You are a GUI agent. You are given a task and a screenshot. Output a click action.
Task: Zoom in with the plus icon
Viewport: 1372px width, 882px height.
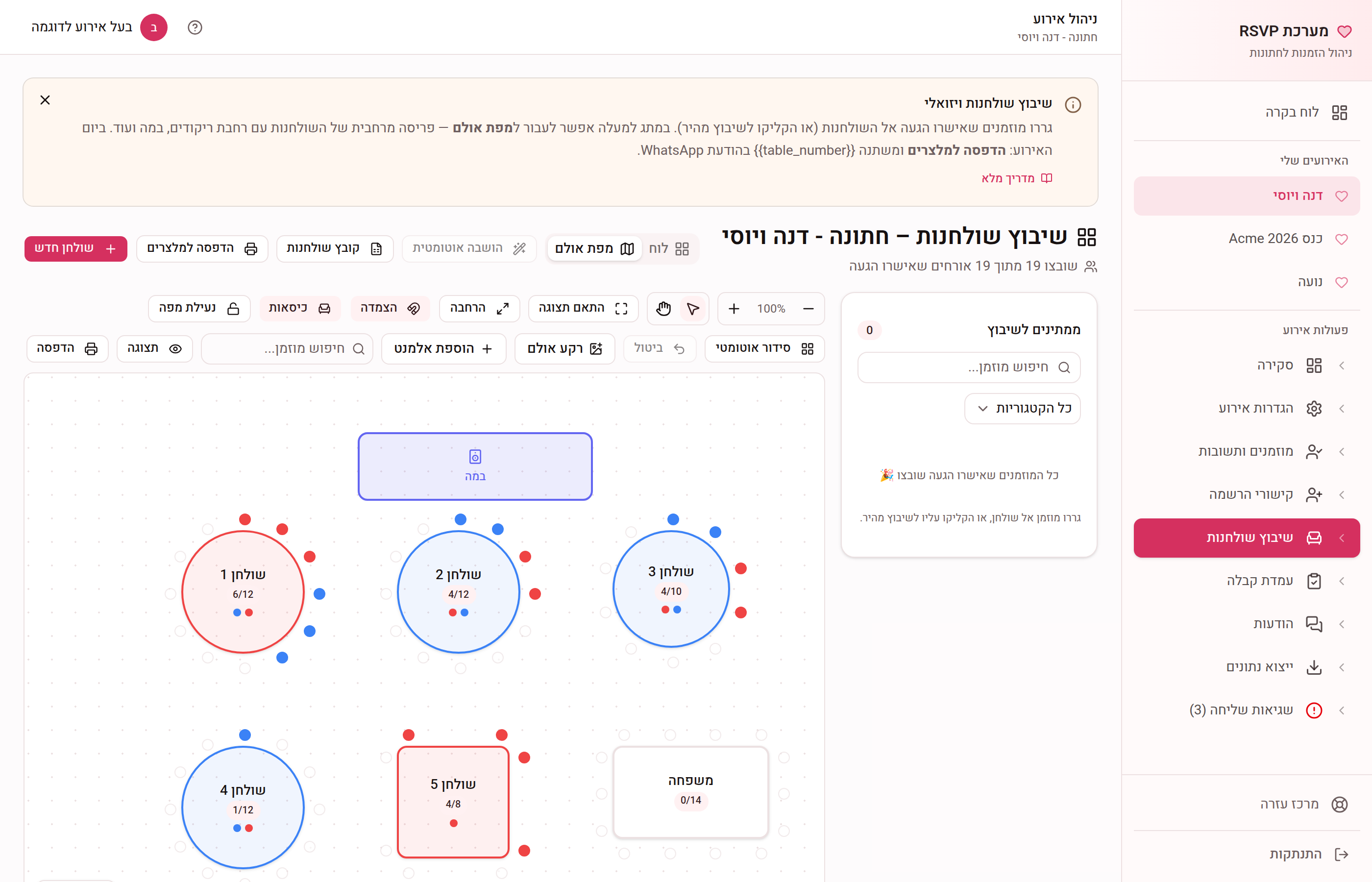point(734,309)
